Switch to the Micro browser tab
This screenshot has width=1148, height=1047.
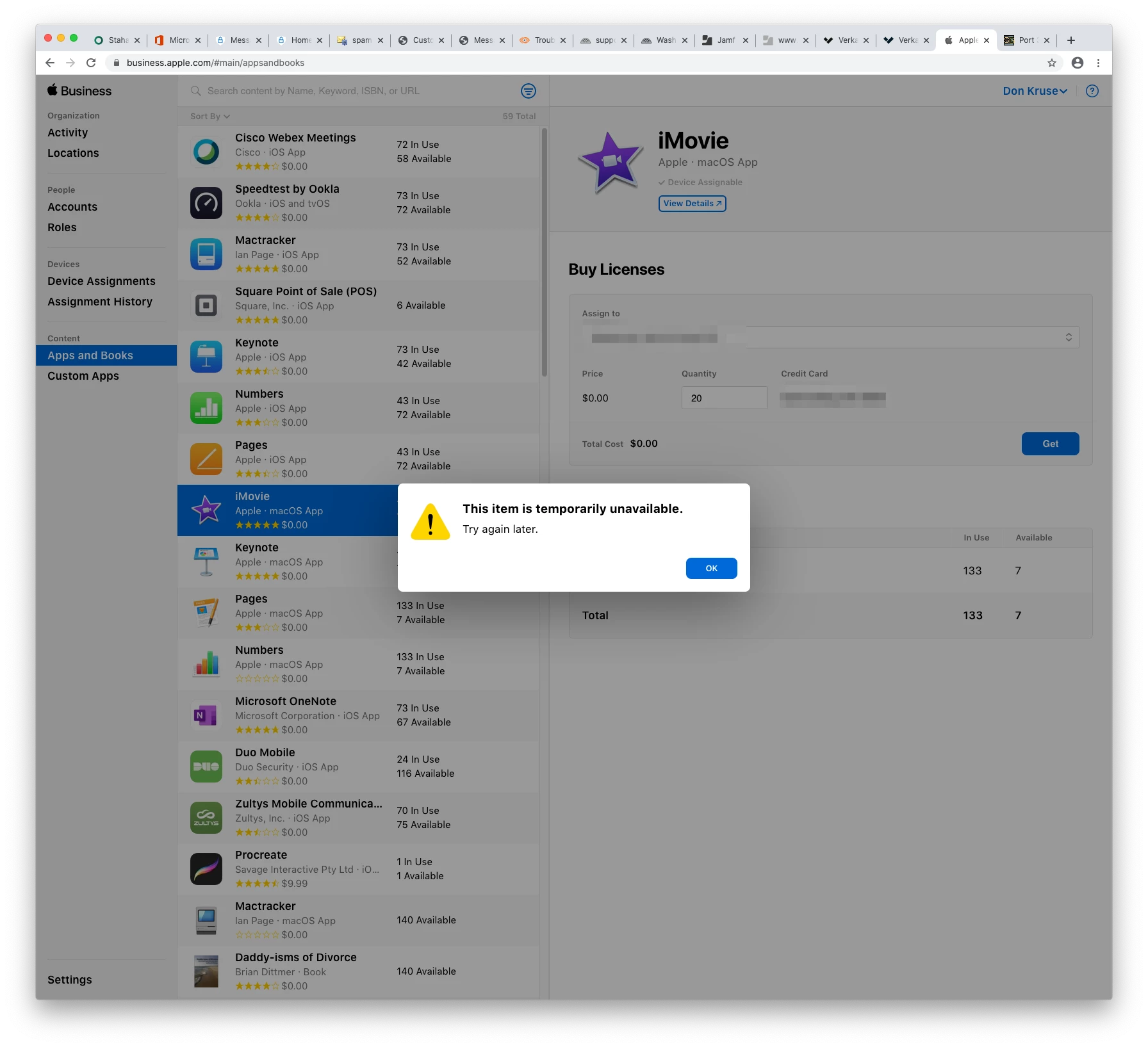click(x=177, y=40)
